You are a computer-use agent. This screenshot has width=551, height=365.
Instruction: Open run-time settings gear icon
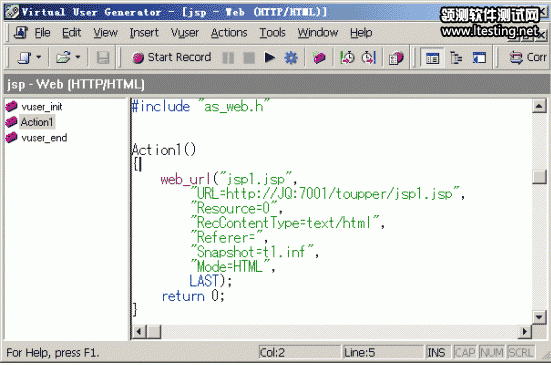[x=291, y=58]
